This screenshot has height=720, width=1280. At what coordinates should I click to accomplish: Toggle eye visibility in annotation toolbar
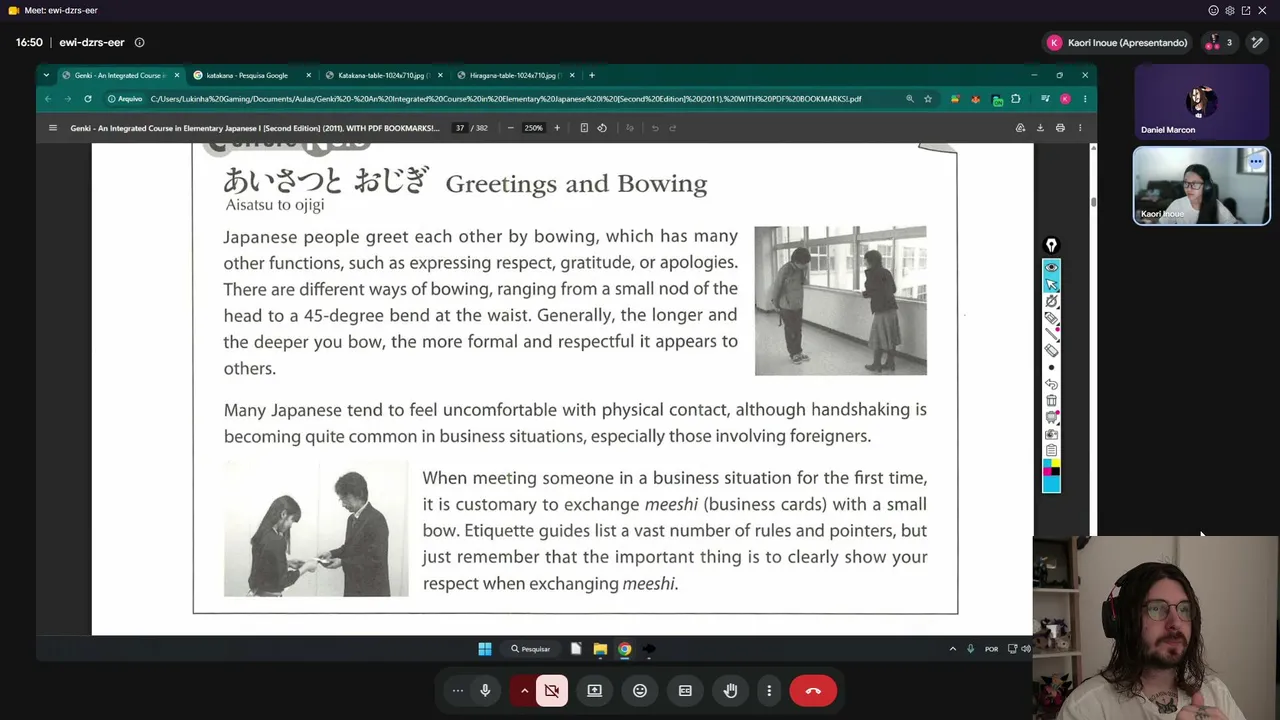pos(1051,267)
